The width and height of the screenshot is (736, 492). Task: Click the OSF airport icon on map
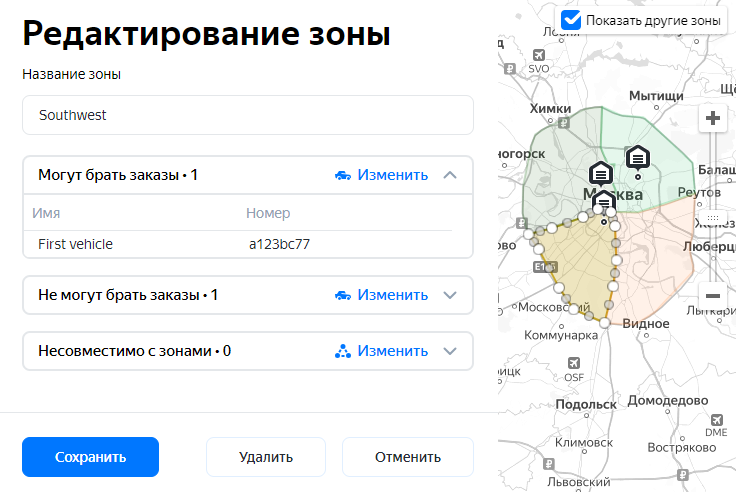coord(574,364)
